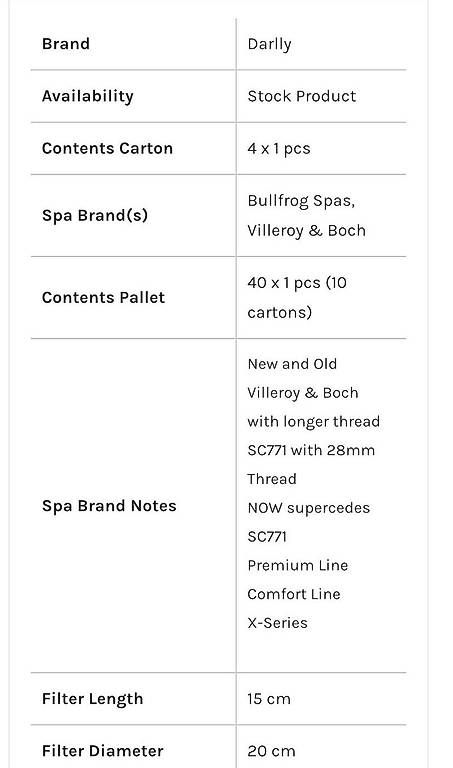453x768 pixels.
Task: Select the Stock Product value
Action: point(302,96)
